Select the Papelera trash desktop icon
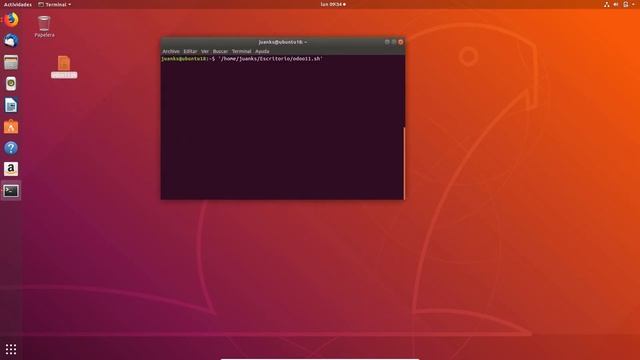 (44, 27)
